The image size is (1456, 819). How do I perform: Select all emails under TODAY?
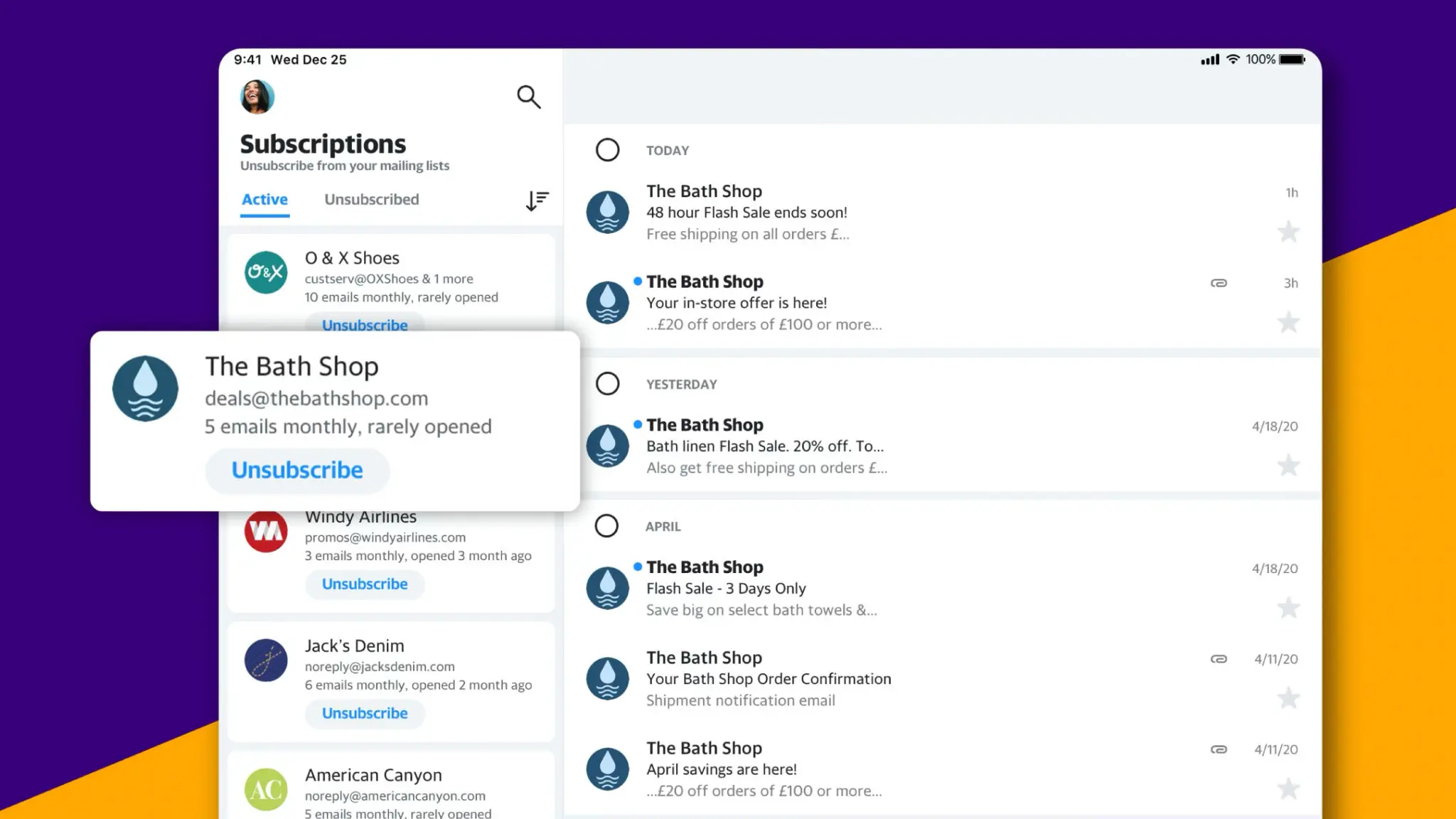[608, 150]
